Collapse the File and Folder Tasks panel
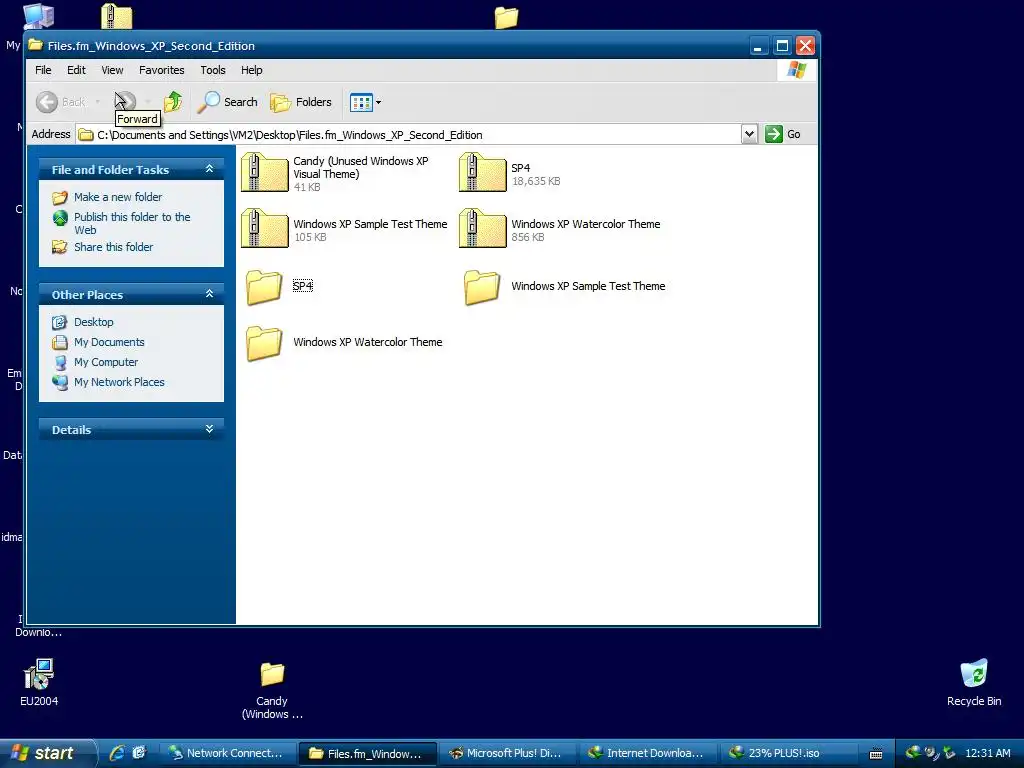The height and width of the screenshot is (768, 1024). pyautogui.click(x=209, y=169)
